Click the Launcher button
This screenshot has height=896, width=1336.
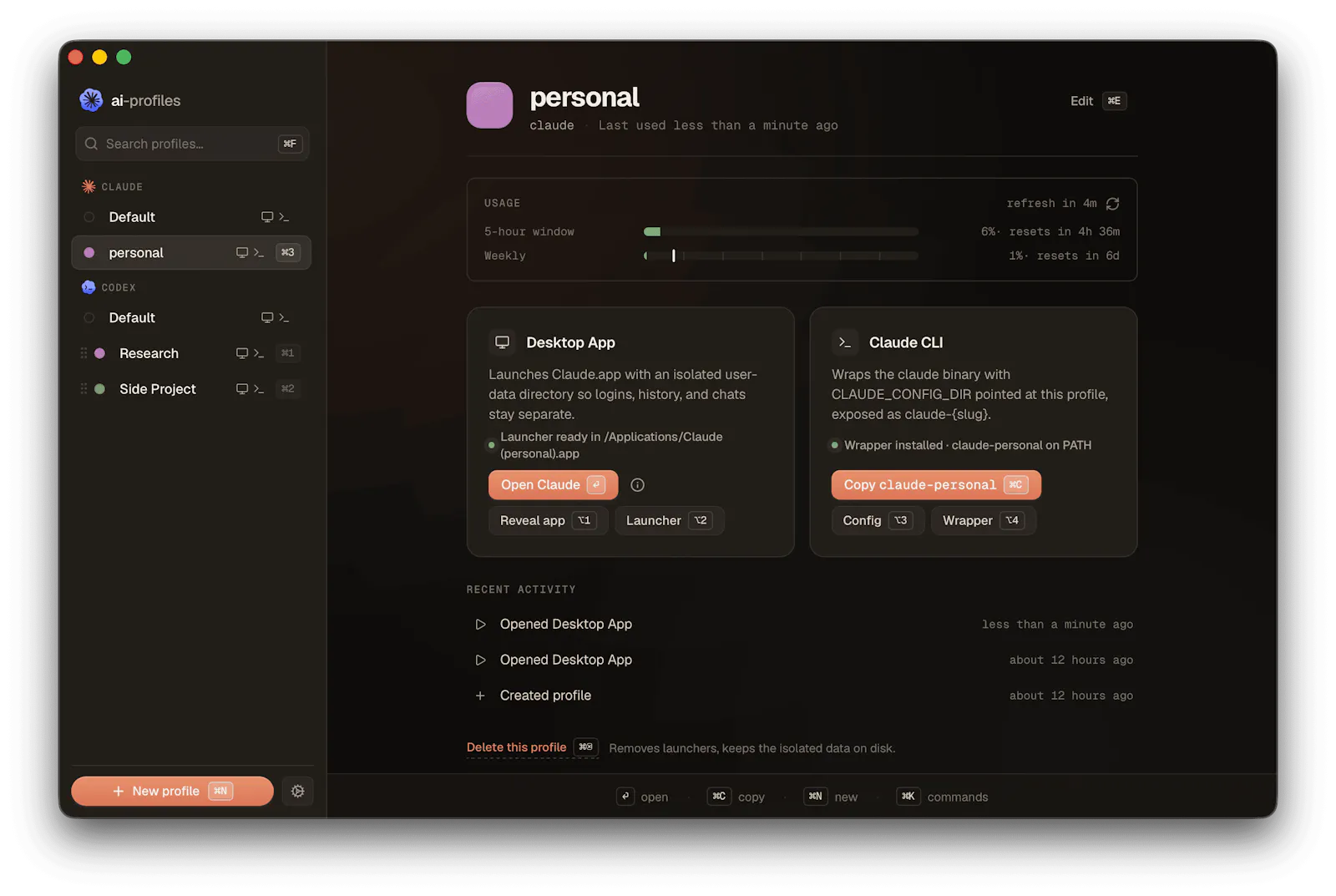point(669,520)
